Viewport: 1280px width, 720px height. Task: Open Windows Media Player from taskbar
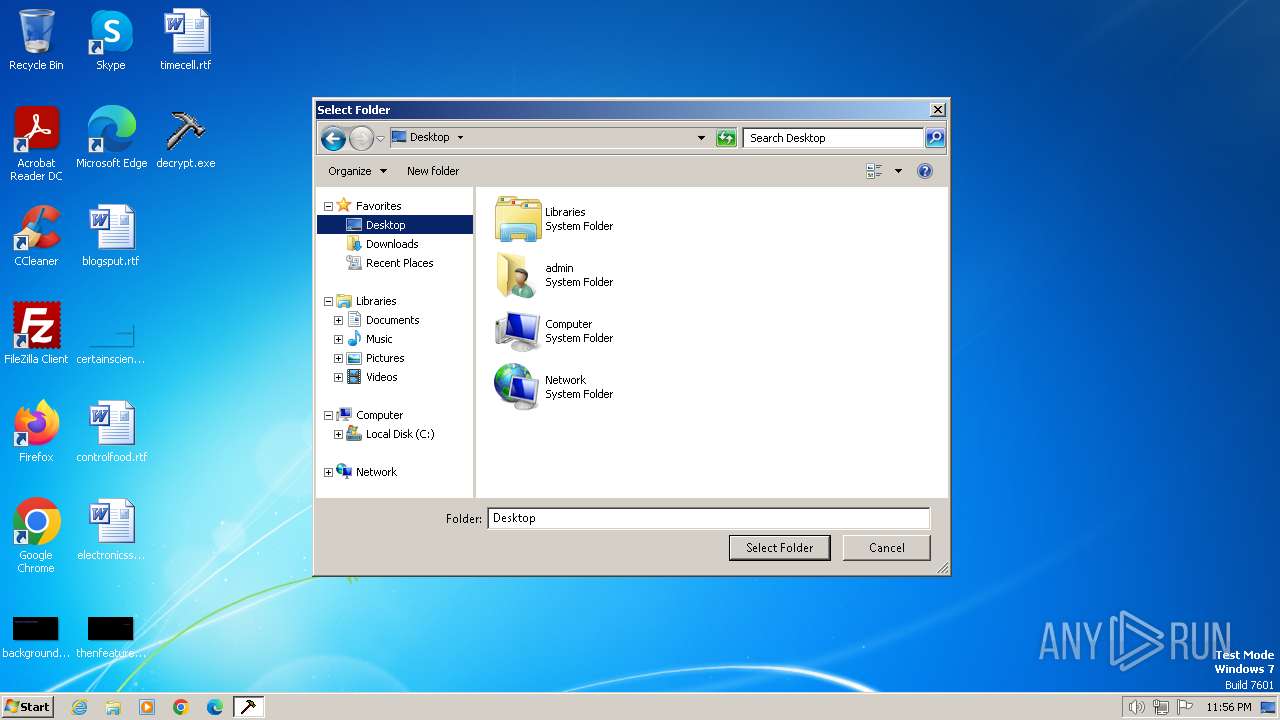[x=147, y=707]
